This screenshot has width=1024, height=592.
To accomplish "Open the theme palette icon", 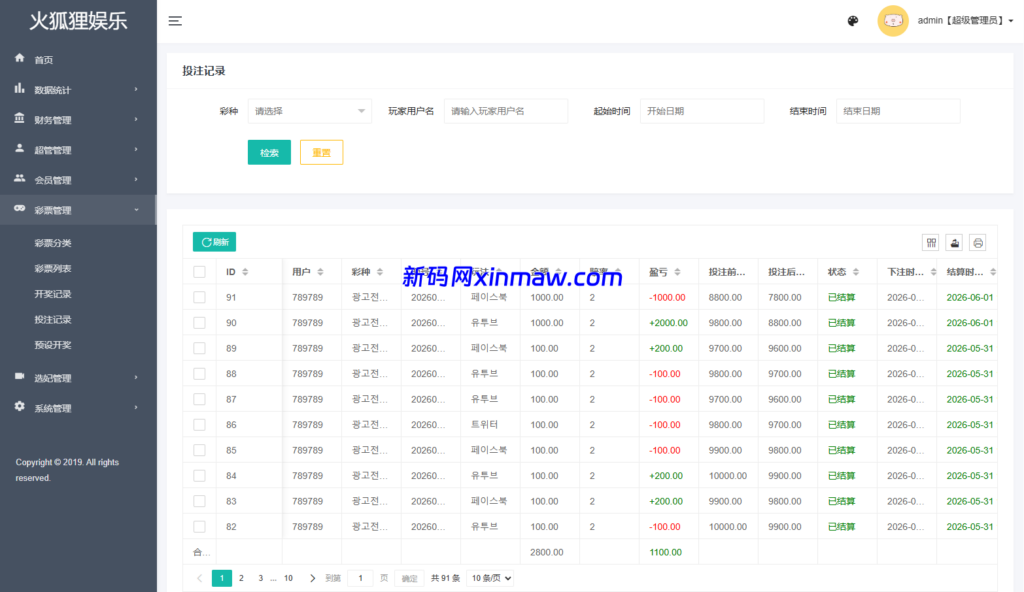I will tap(853, 21).
